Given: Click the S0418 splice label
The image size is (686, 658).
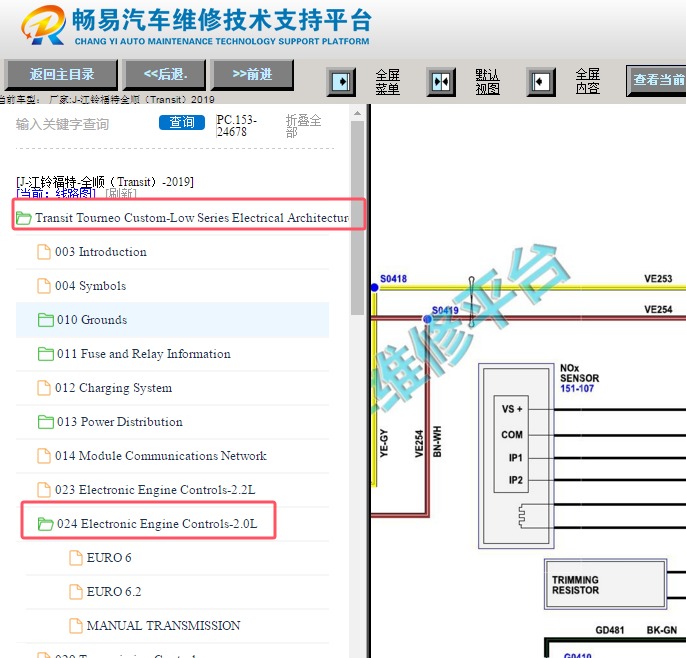Looking at the screenshot, I should click(x=393, y=279).
